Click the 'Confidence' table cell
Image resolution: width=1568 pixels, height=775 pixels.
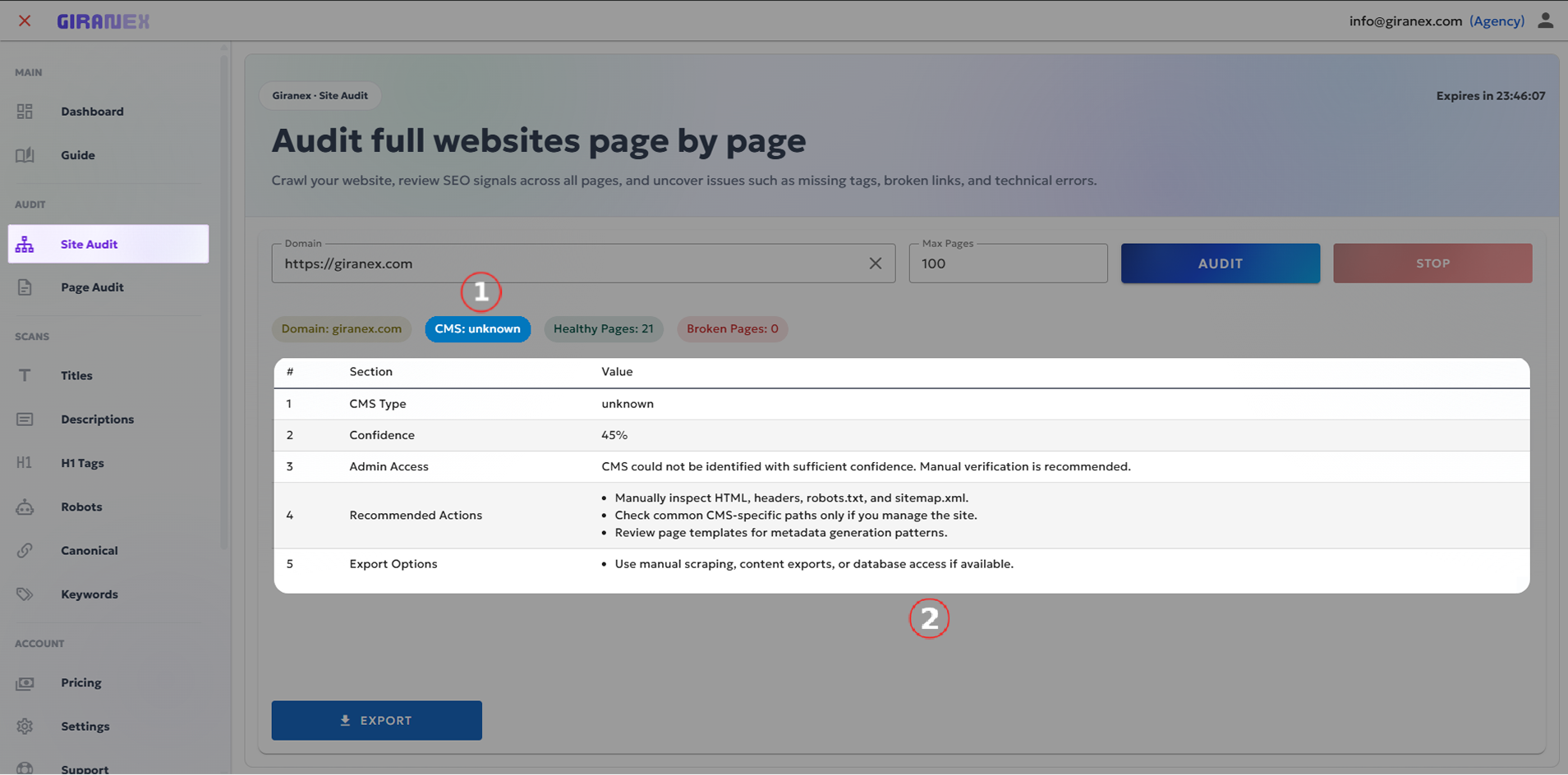[x=382, y=435]
